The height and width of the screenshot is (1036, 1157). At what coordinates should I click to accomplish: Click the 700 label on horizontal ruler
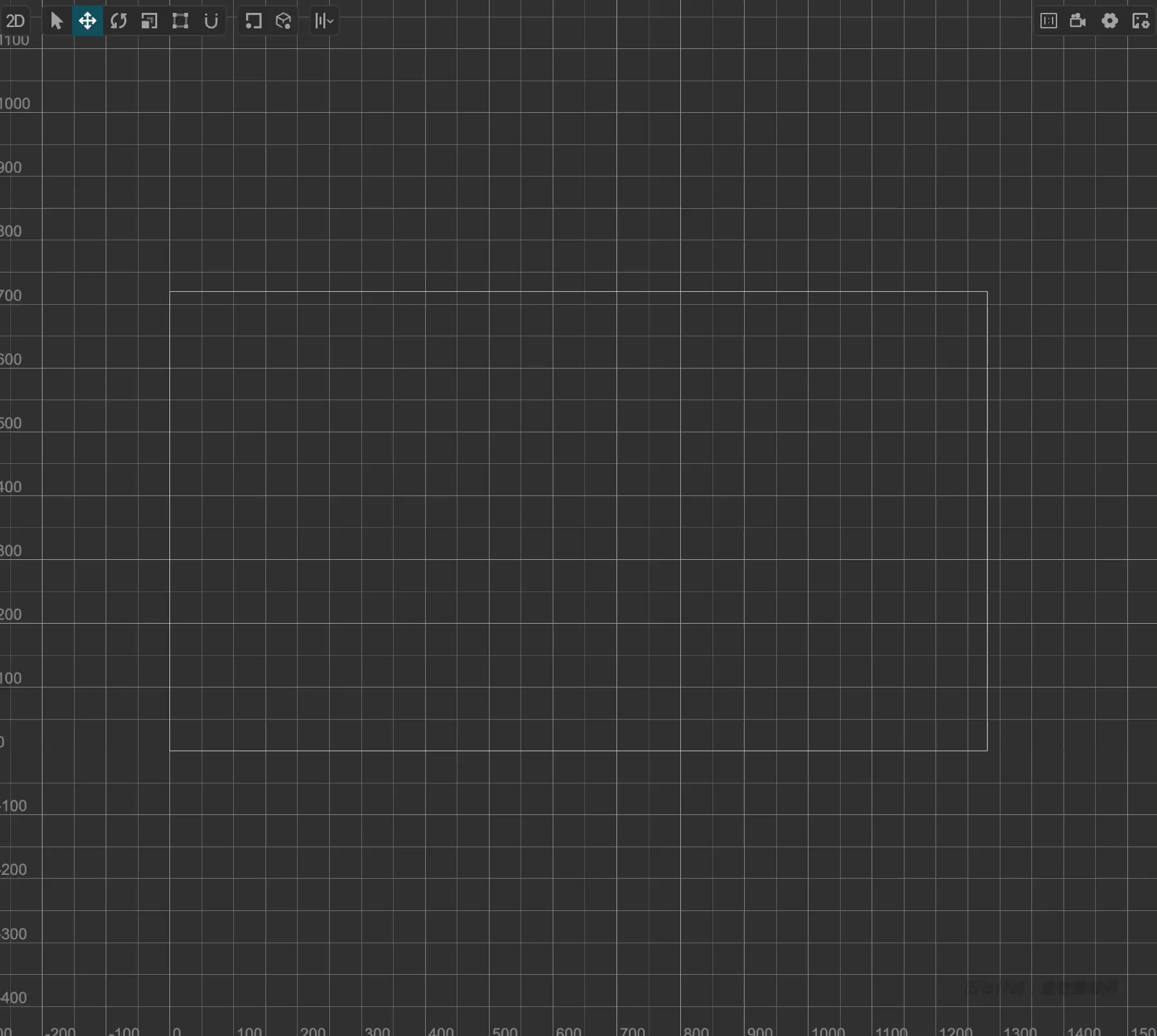(x=632, y=1030)
